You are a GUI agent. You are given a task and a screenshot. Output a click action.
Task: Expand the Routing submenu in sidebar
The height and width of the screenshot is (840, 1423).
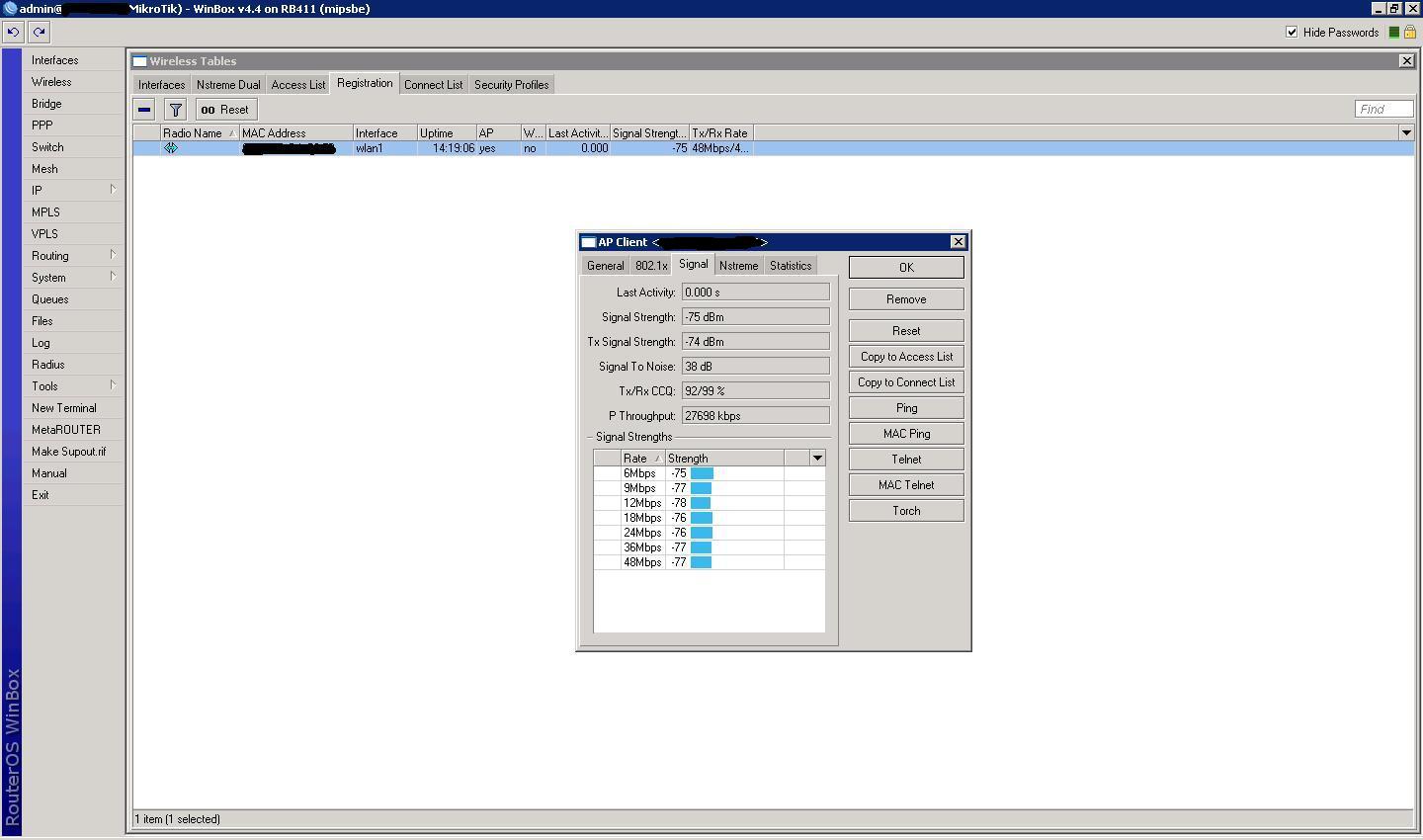72,256
